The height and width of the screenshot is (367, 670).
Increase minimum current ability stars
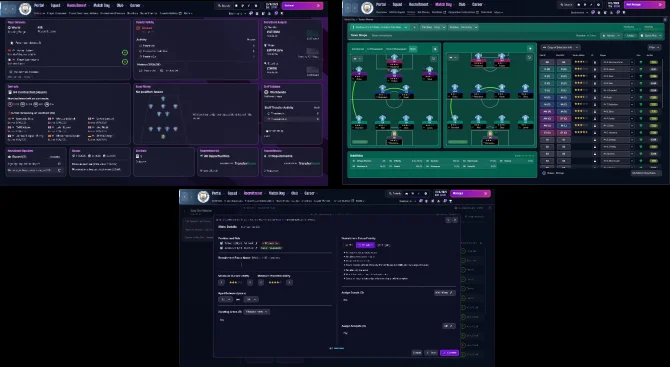pos(250,282)
